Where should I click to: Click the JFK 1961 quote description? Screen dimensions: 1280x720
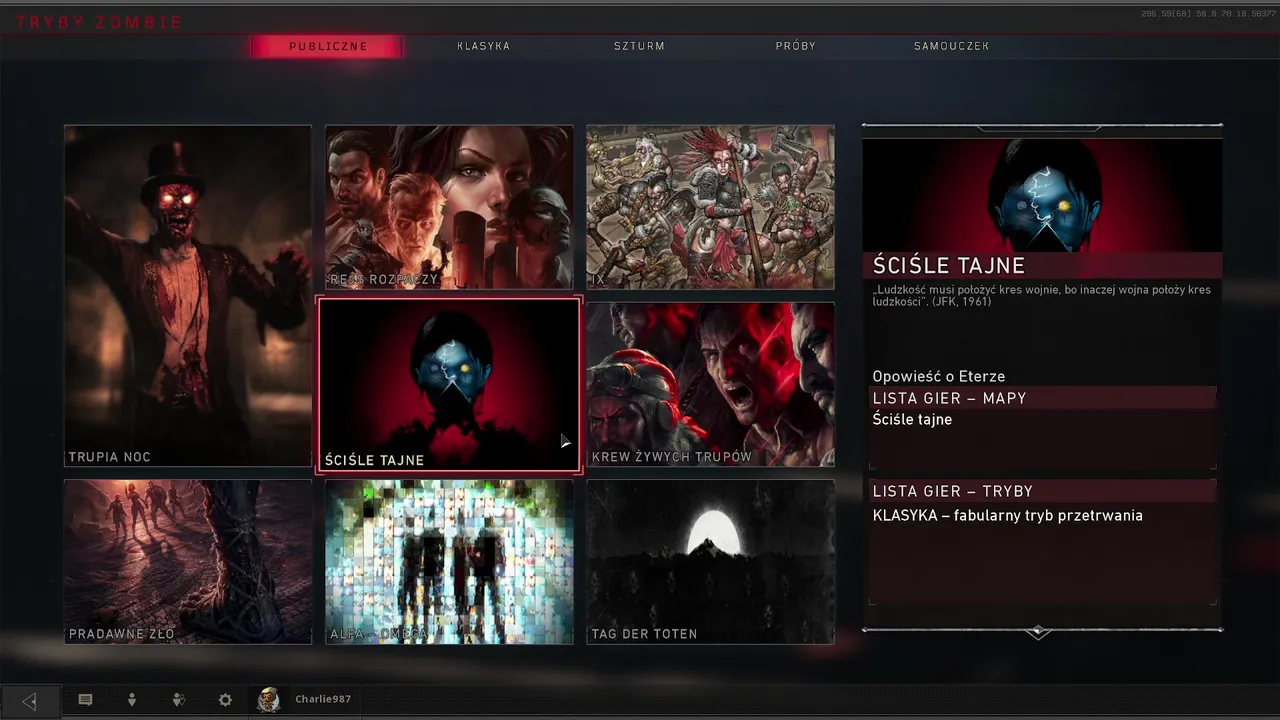tap(1041, 295)
